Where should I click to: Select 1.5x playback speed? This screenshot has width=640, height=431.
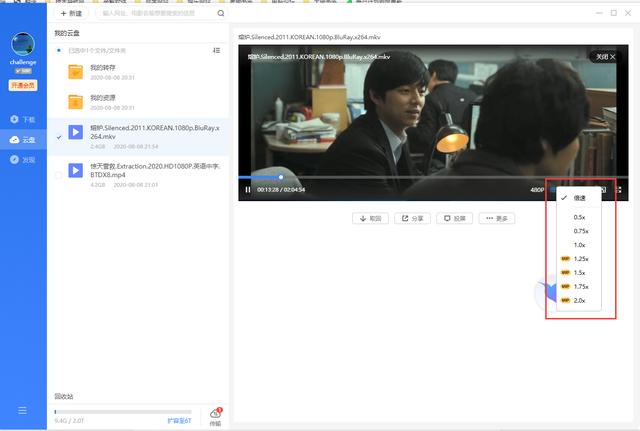(x=579, y=272)
